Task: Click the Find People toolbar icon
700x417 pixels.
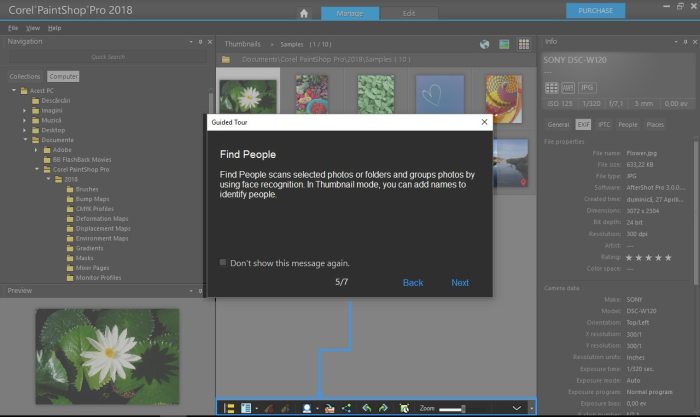Action: (x=307, y=408)
